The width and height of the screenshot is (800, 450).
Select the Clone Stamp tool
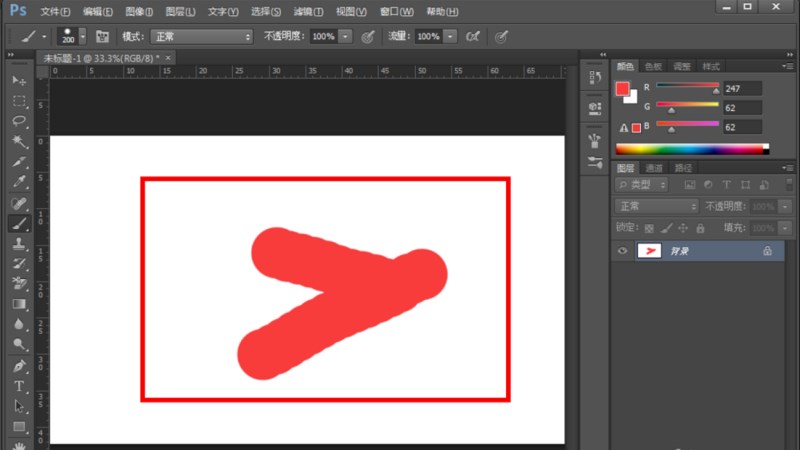[19, 243]
